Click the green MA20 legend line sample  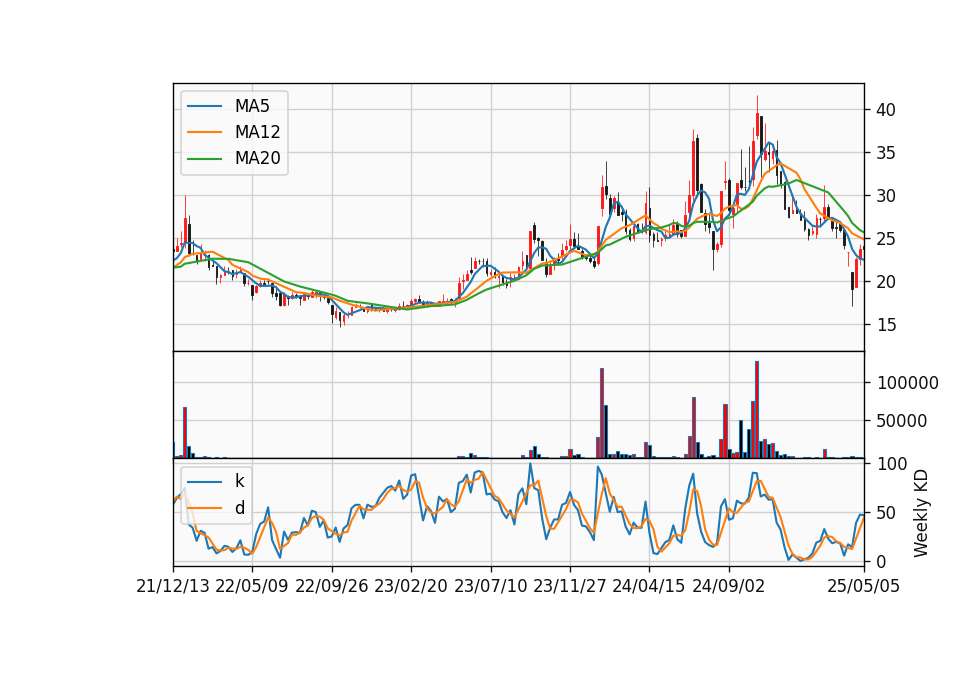(x=204, y=159)
